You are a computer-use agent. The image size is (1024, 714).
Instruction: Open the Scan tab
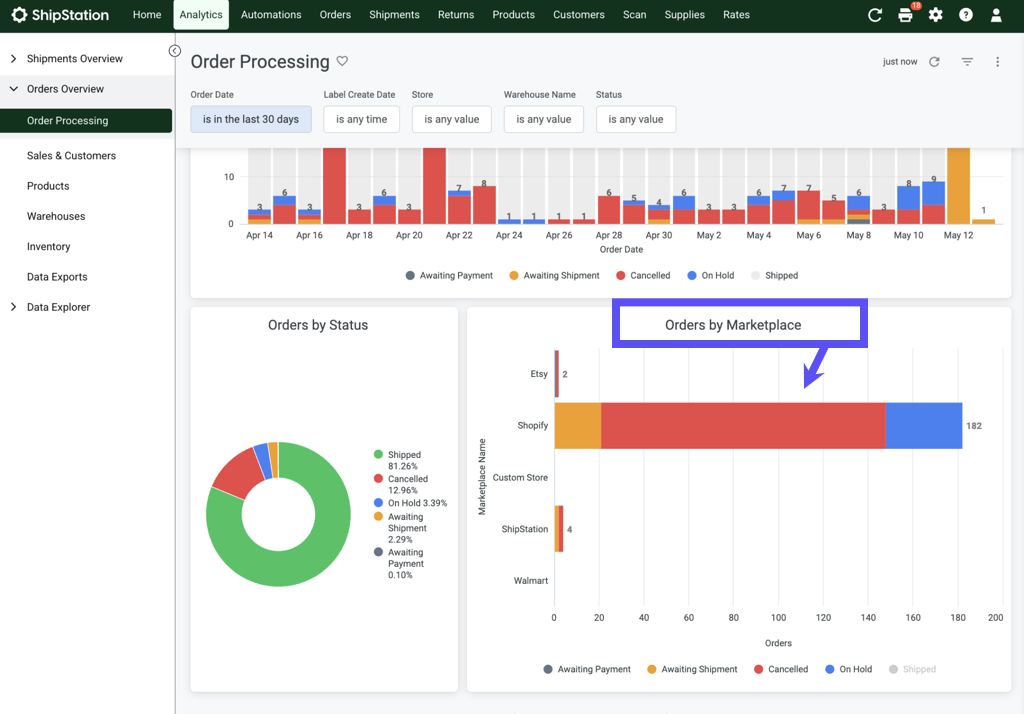coord(634,14)
